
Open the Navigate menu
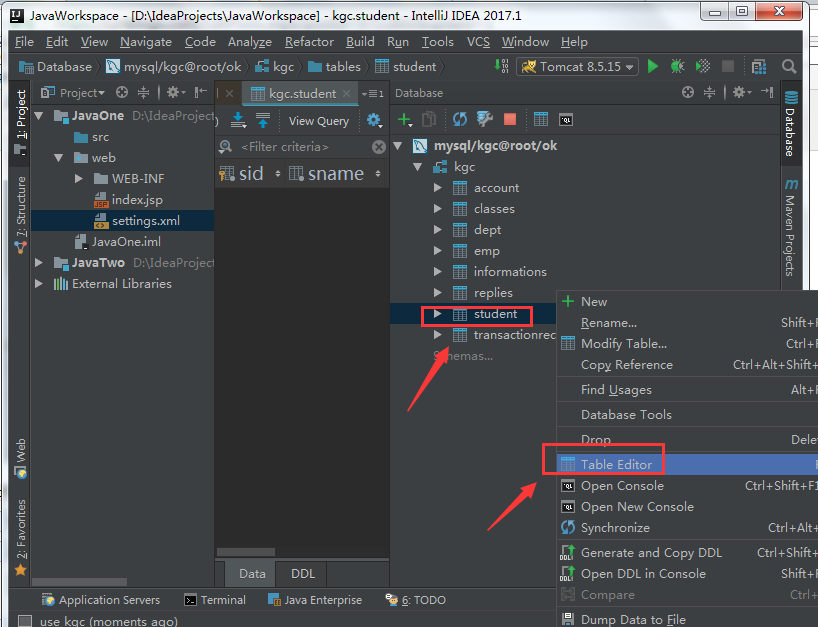tap(146, 42)
